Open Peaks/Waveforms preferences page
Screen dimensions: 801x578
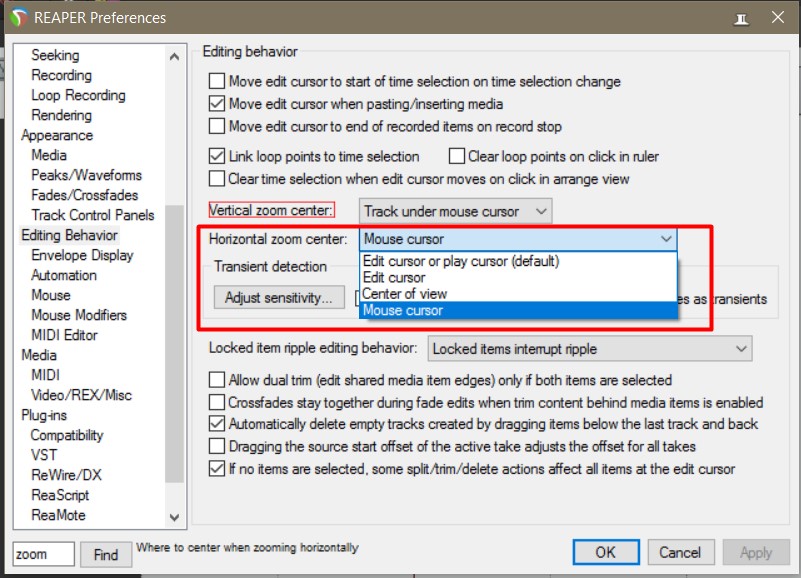(x=86, y=175)
